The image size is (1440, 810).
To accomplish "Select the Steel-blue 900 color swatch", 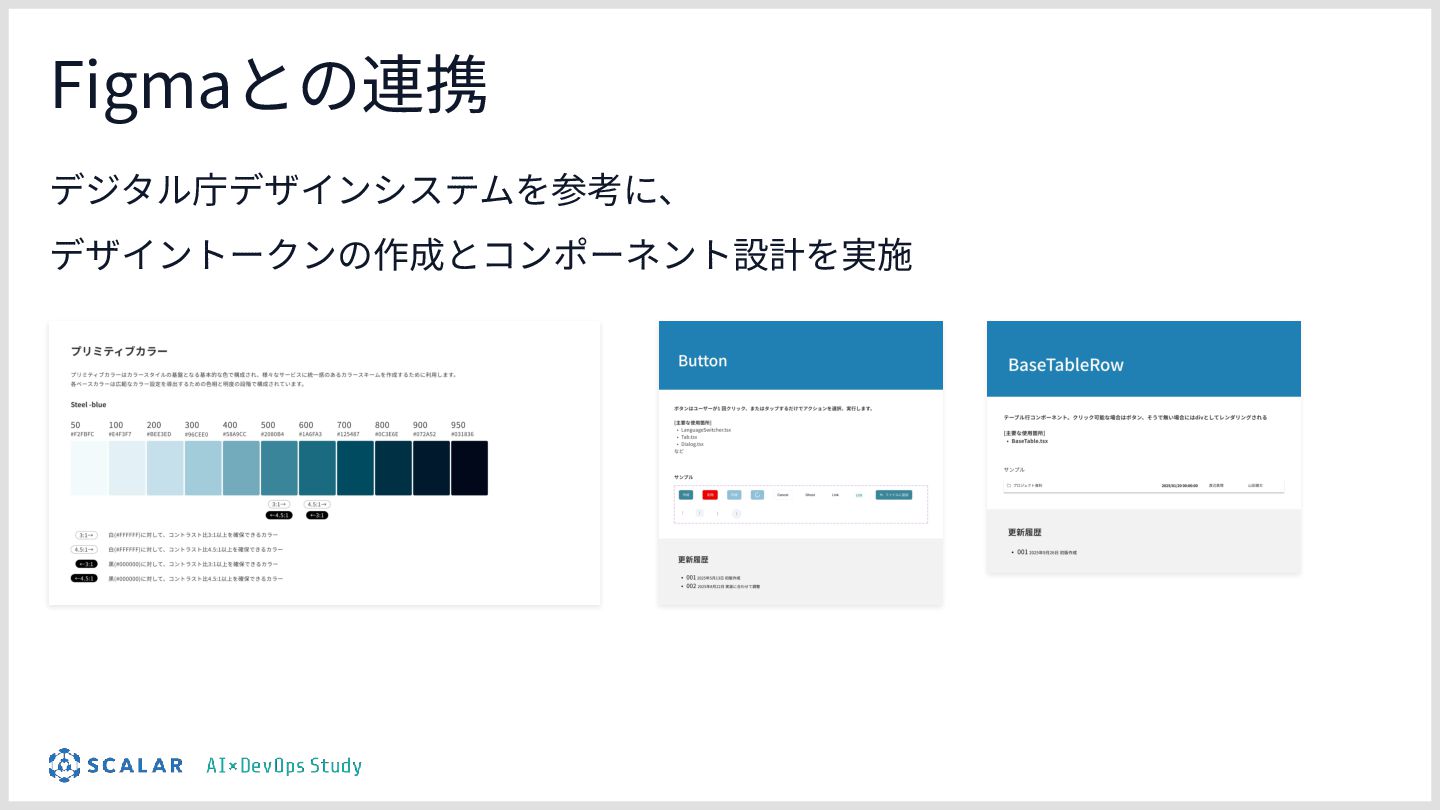I will pos(431,468).
